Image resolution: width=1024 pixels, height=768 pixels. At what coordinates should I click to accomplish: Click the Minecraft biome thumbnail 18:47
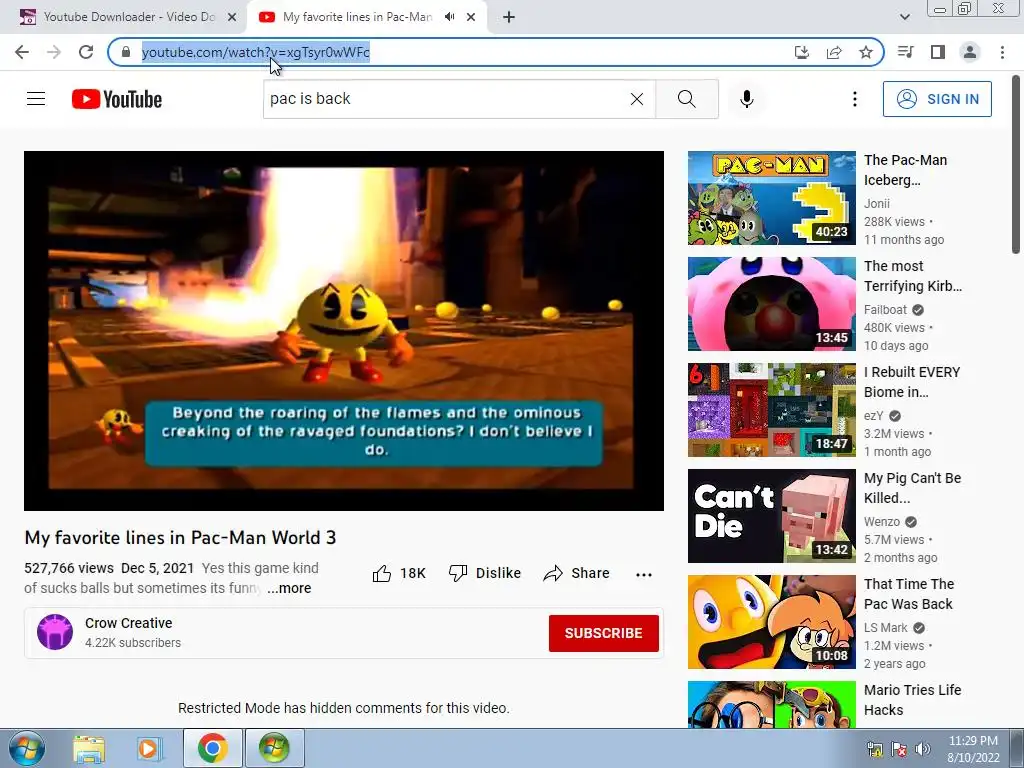point(771,410)
